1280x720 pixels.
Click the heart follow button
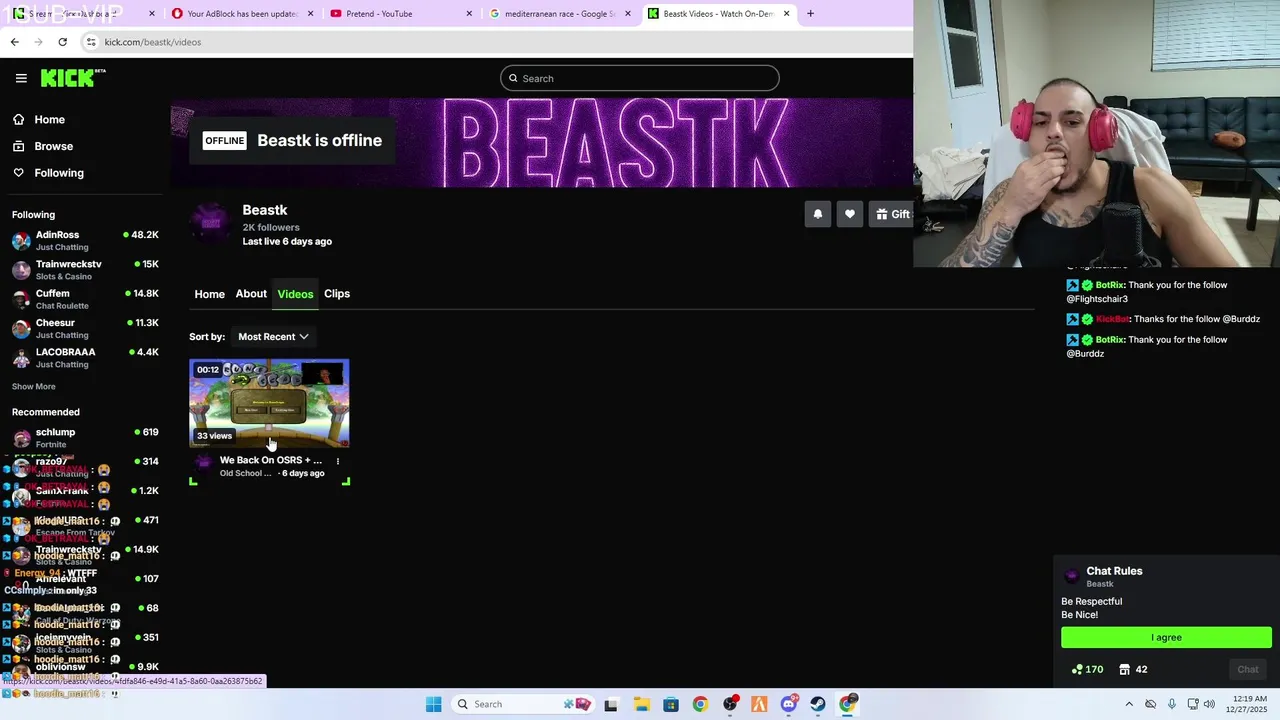pos(850,214)
